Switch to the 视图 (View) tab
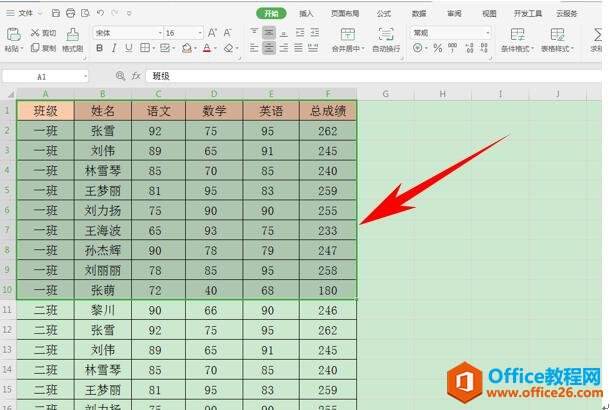Viewport: 610px width, 410px height. (489, 14)
